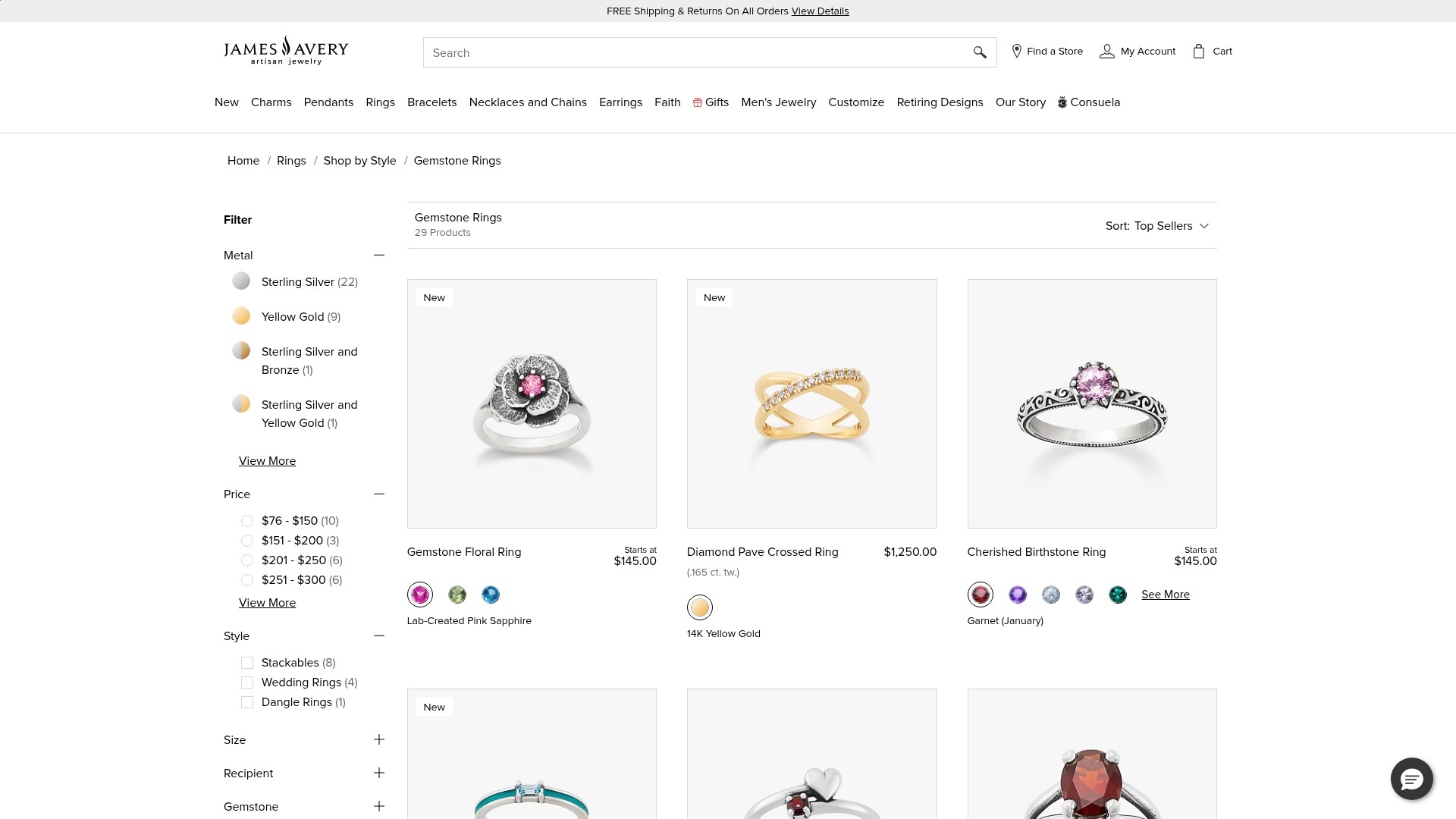Click the Find a Store pin icon

pyautogui.click(x=1017, y=52)
